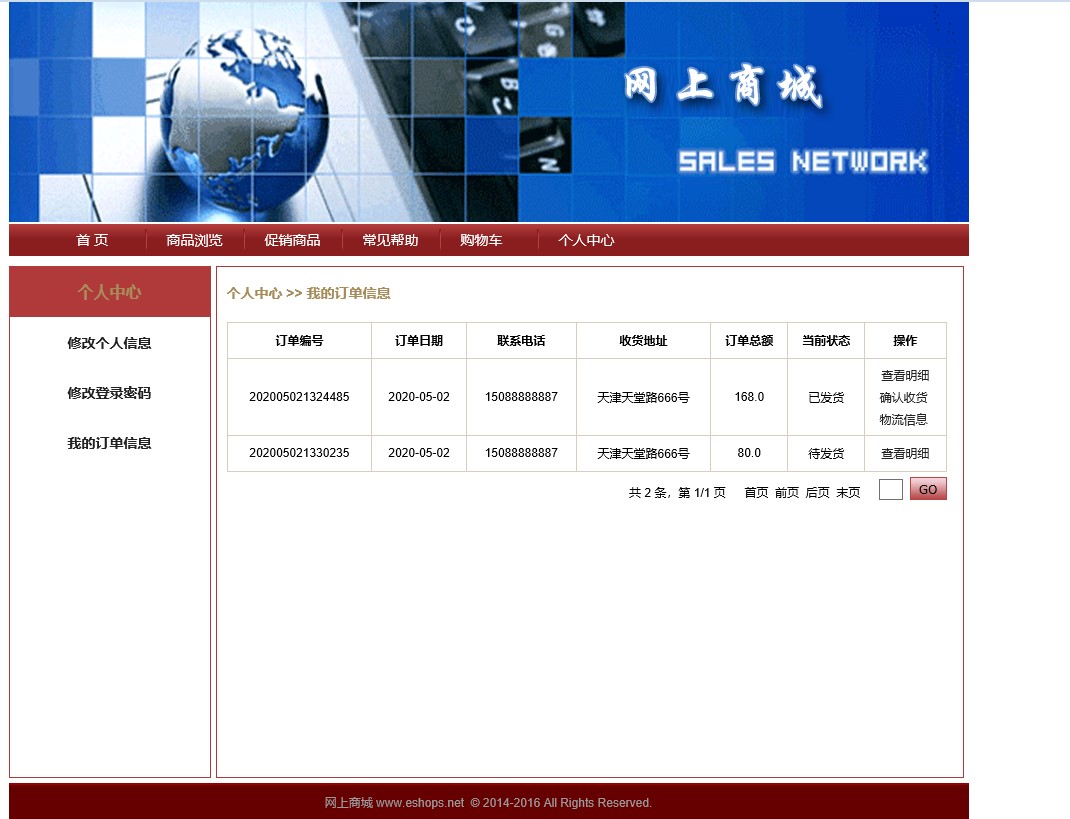Open 修改个人信息 in the sidebar

tap(109, 343)
